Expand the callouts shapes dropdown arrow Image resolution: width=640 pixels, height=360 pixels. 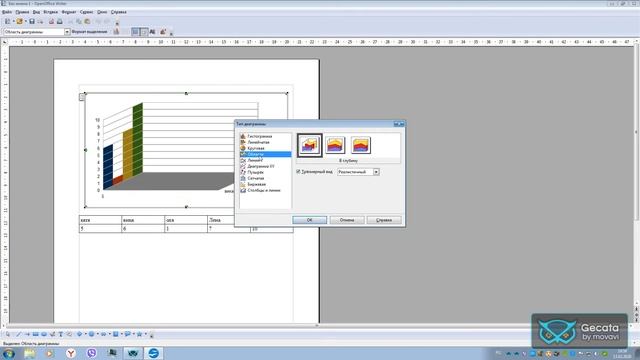pyautogui.click(x=133, y=334)
